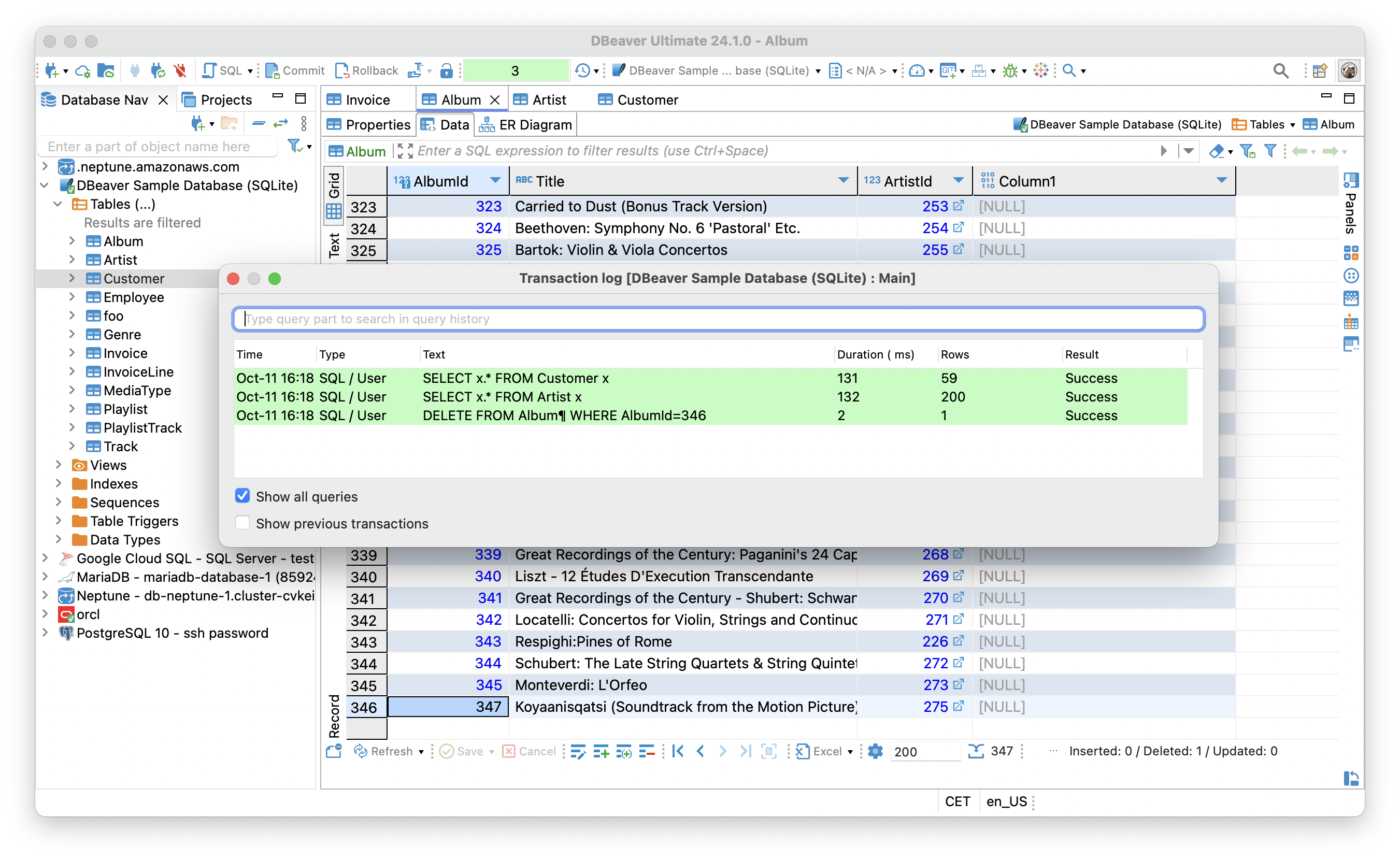Click the collapse all icon in navigator toolbar
1400x860 pixels.
259,123
